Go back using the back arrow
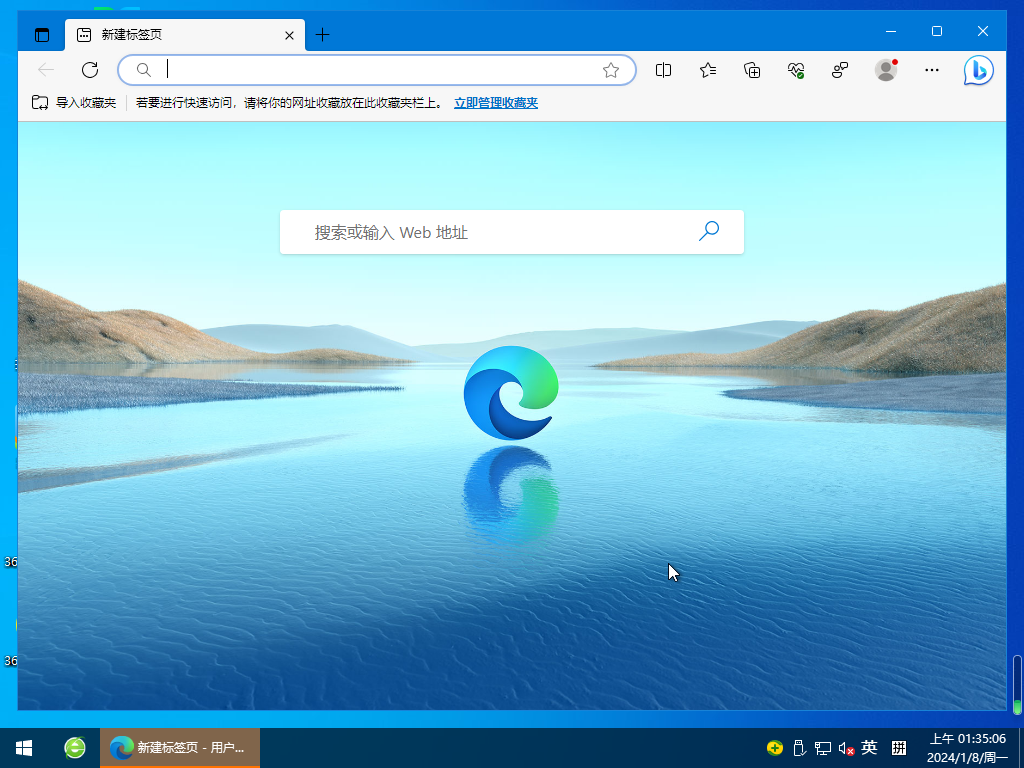The height and width of the screenshot is (768, 1024). click(46, 70)
